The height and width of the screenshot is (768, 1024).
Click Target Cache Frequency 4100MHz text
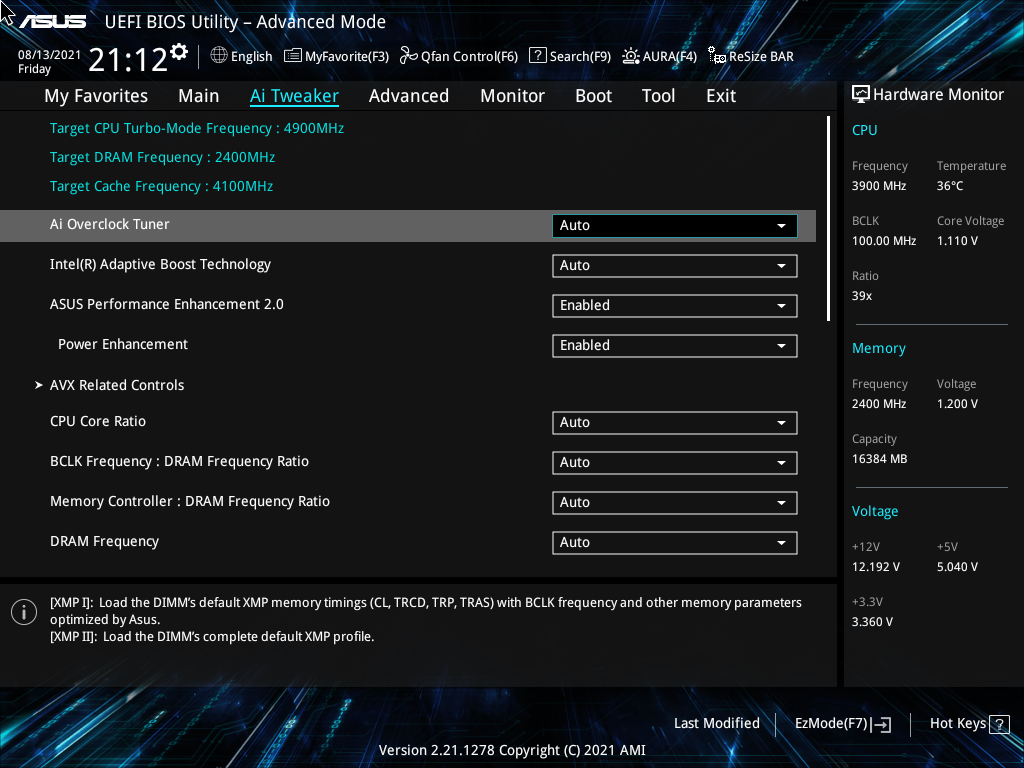pos(161,186)
